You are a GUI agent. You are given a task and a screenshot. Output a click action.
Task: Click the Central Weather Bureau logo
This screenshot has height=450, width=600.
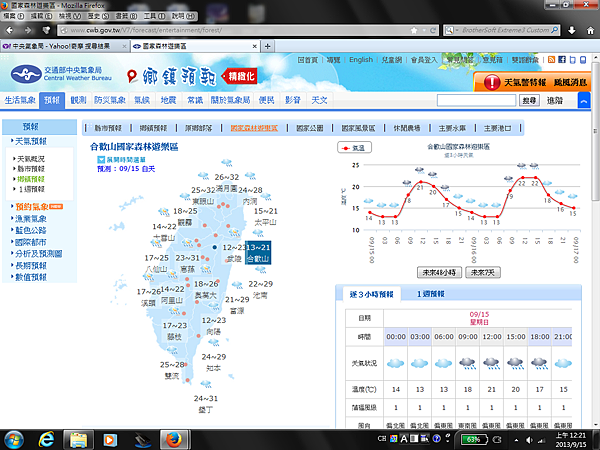click(x=61, y=73)
